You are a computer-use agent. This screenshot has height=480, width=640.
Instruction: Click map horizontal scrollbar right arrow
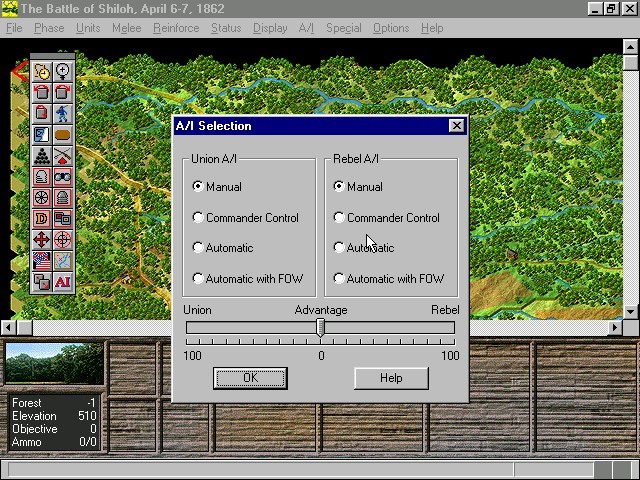(615, 327)
